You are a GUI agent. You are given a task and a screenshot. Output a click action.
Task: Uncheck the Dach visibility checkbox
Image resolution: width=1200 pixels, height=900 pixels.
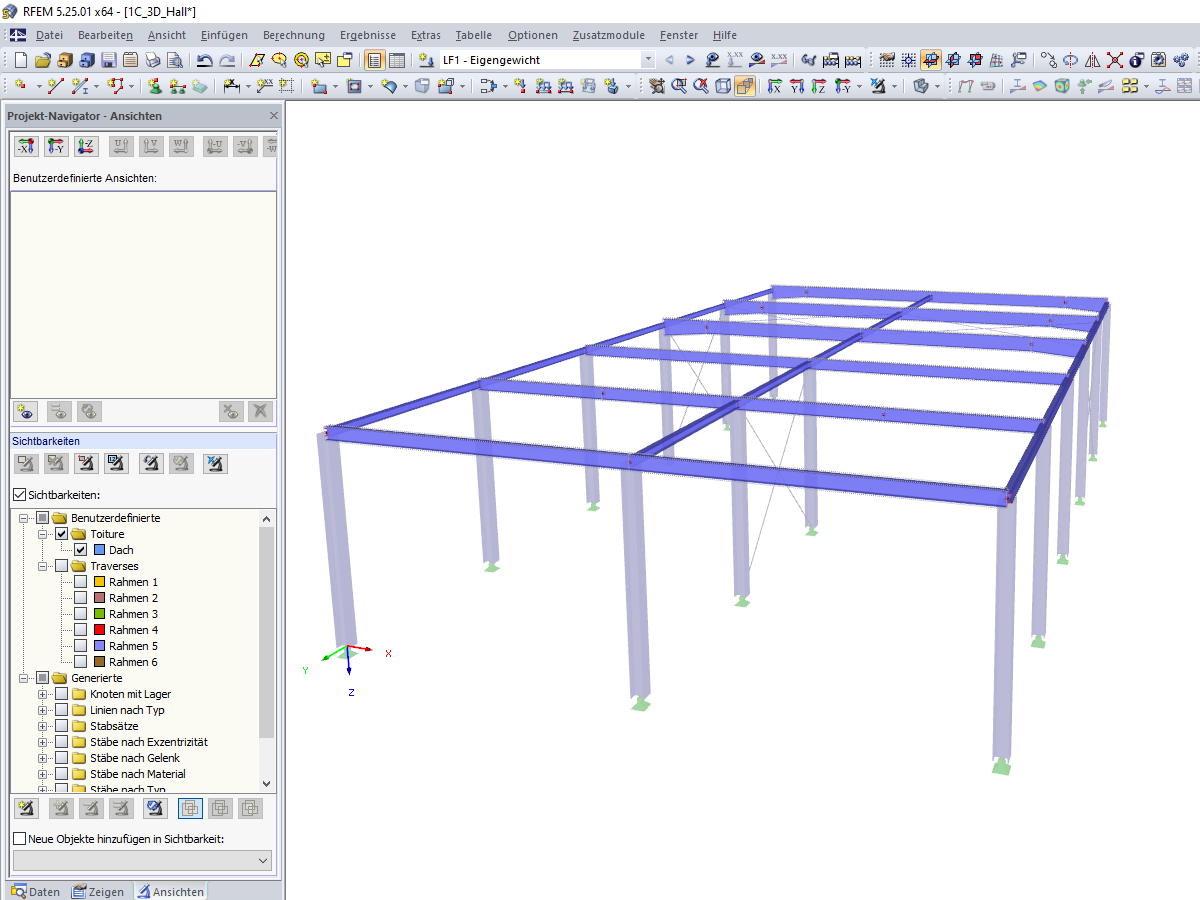pyautogui.click(x=80, y=550)
